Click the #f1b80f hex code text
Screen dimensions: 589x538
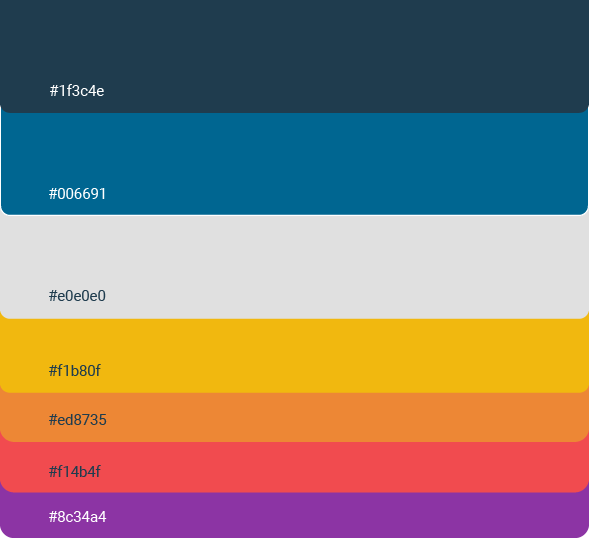75,371
